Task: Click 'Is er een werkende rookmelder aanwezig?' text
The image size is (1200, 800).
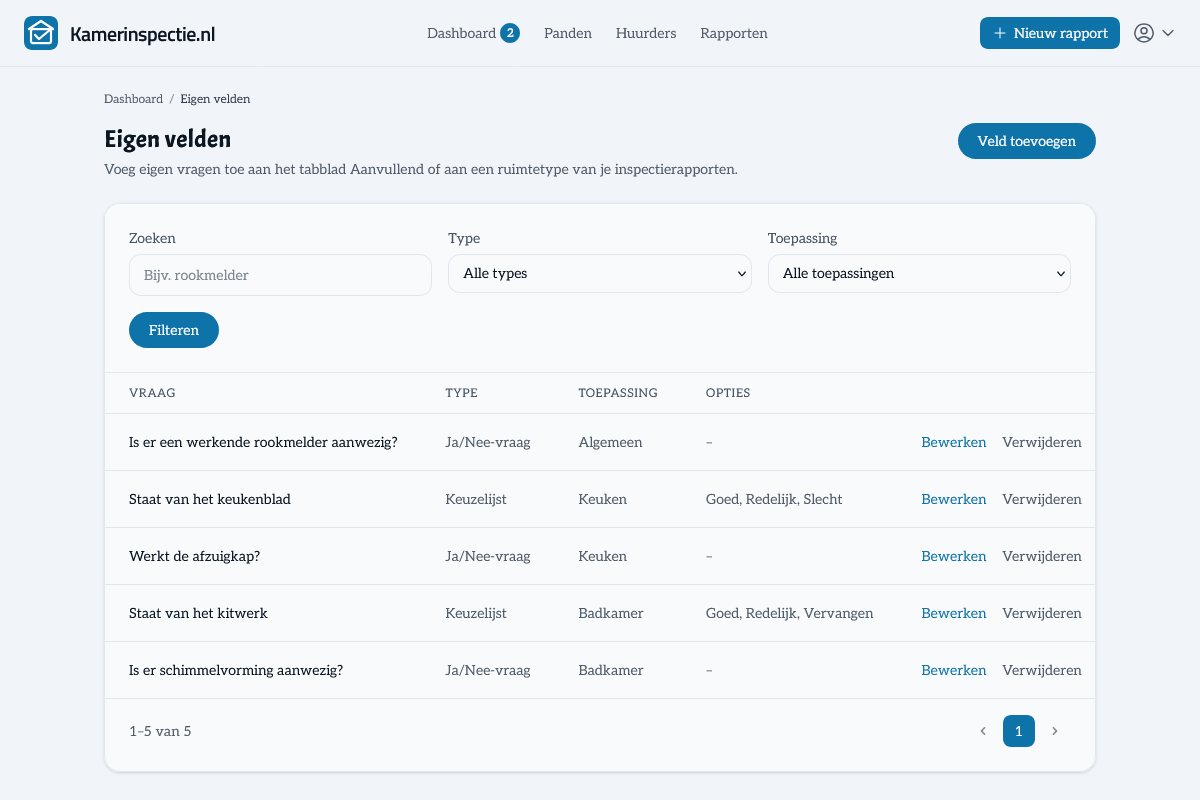Action: pyautogui.click(x=263, y=442)
